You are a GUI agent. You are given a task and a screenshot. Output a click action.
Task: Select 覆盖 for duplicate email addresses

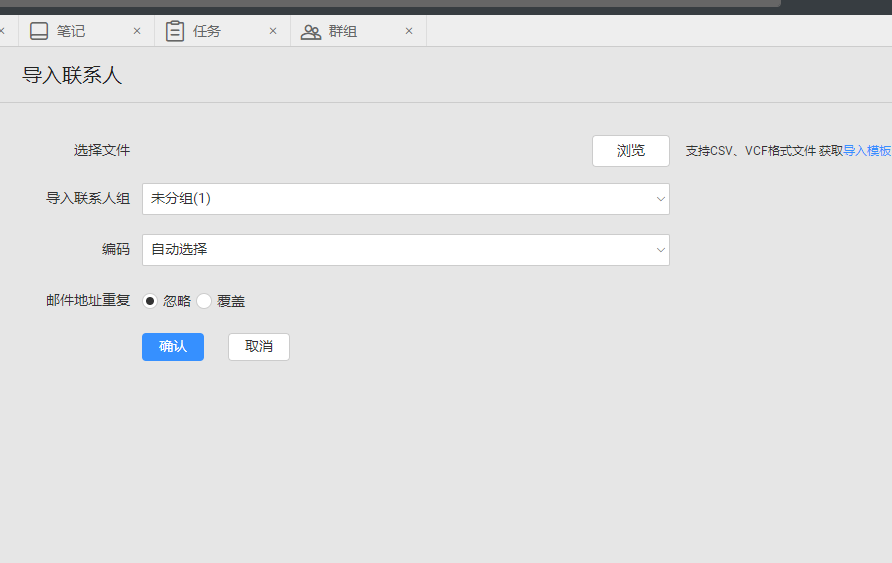[204, 301]
